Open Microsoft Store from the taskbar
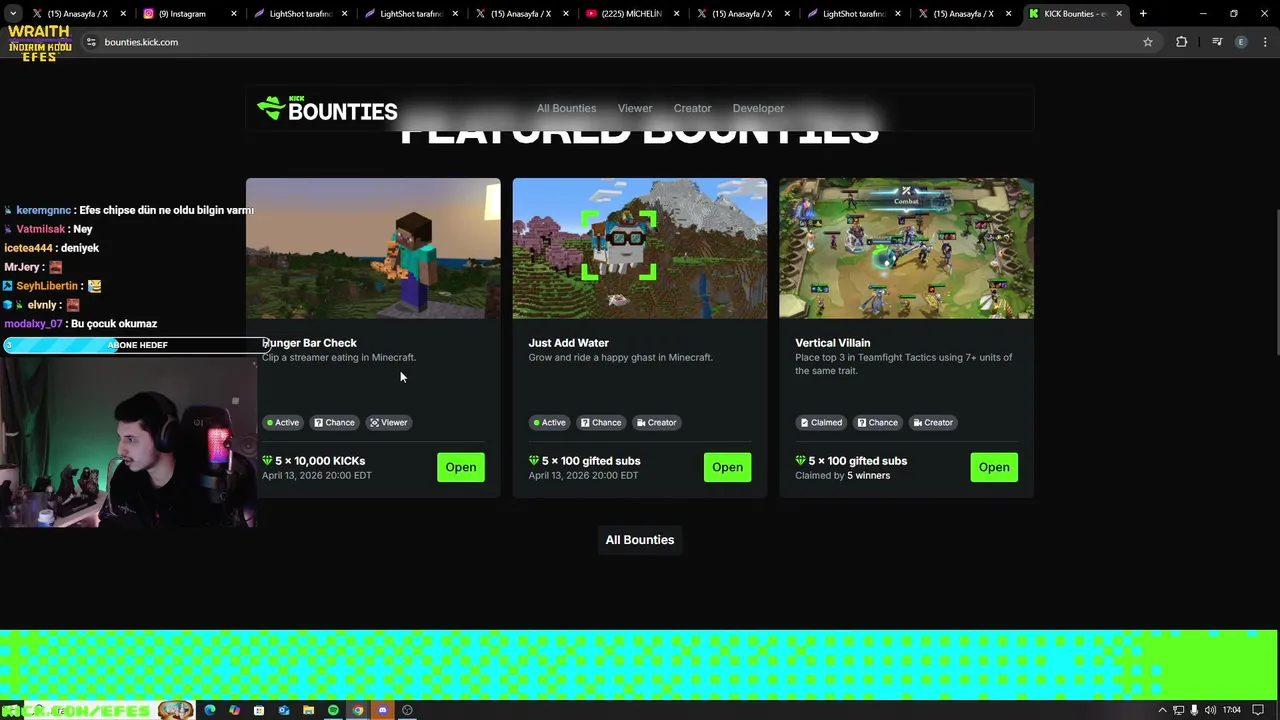This screenshot has width=1280, height=720. click(x=259, y=710)
